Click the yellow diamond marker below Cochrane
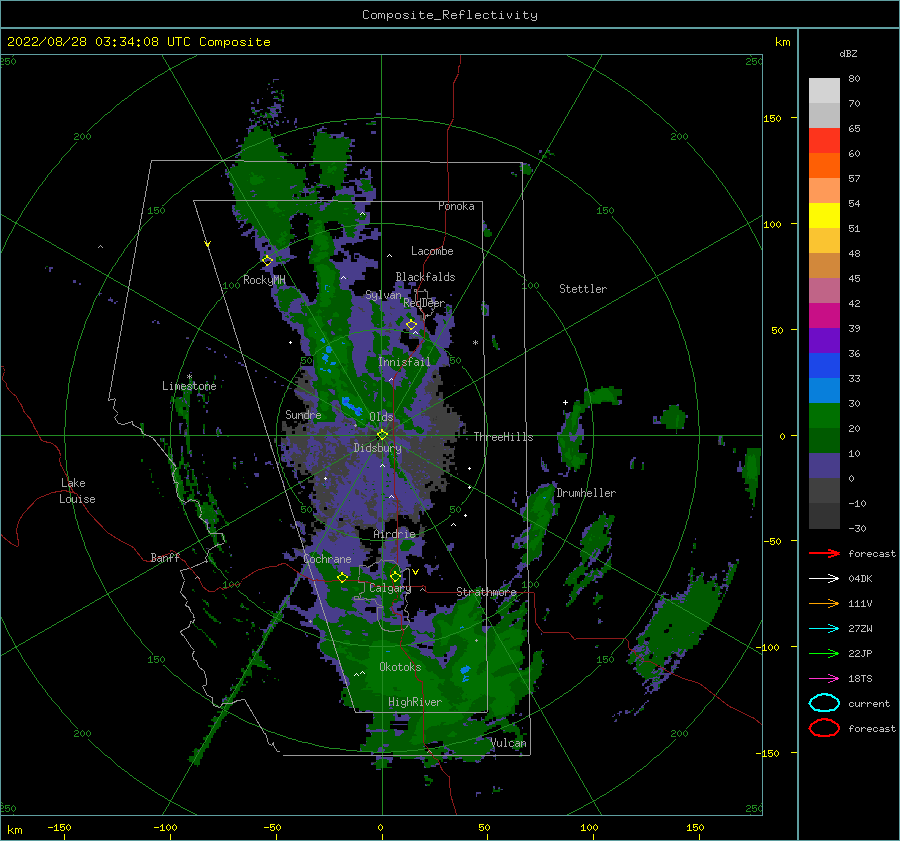 point(343,578)
